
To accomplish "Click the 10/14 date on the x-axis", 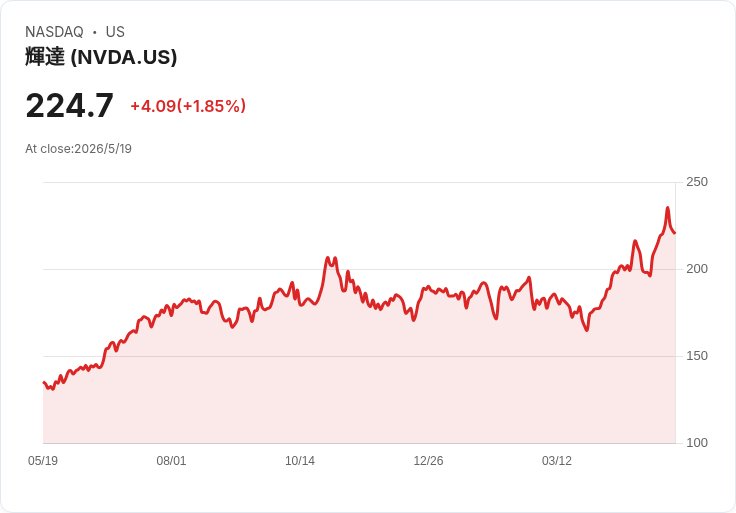I will click(x=300, y=461).
